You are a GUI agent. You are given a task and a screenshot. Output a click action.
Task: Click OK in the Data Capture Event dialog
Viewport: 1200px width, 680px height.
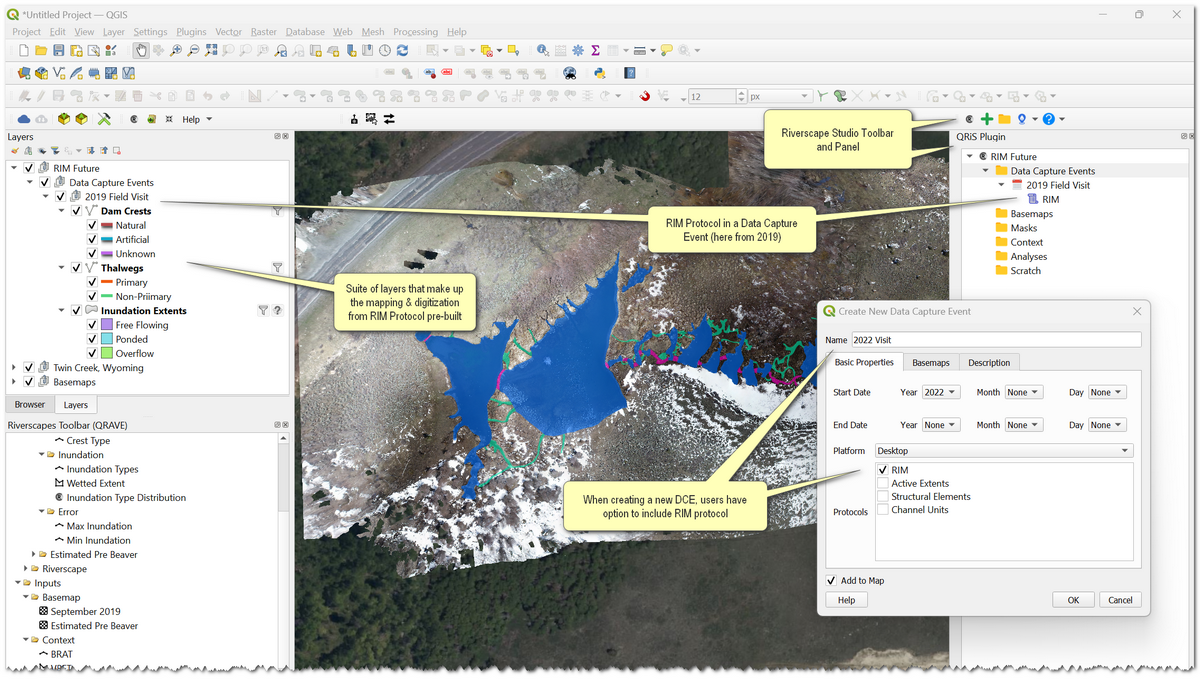pyautogui.click(x=1073, y=600)
